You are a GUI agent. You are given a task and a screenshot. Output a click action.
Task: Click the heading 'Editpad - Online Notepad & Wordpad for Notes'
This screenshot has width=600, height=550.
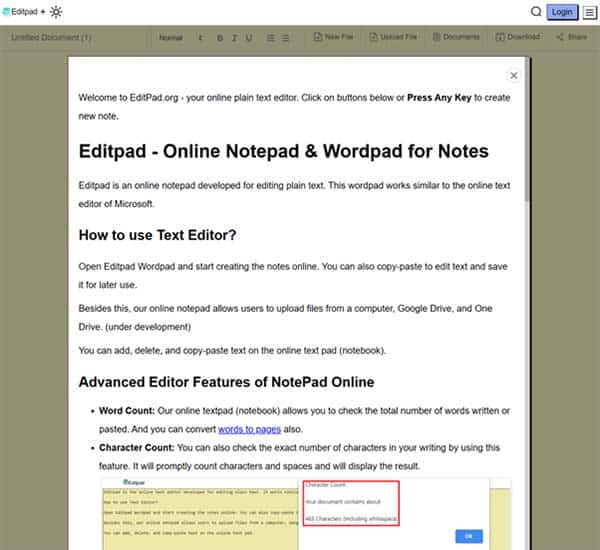(284, 151)
